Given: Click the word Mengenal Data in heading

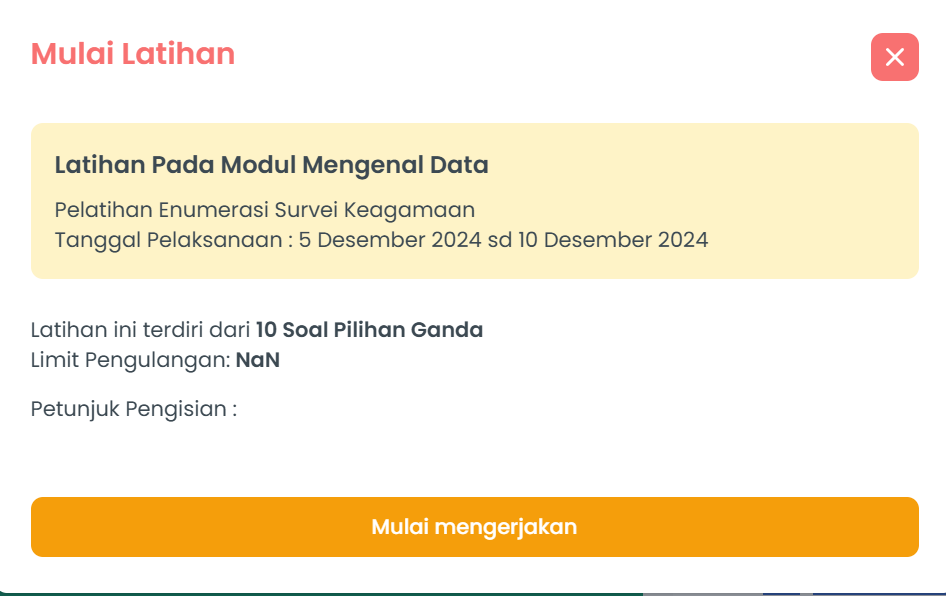Looking at the screenshot, I should click(x=395, y=165).
